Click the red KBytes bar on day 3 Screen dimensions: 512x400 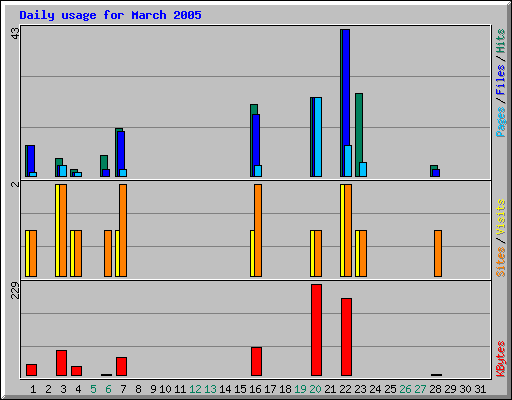pos(61,363)
